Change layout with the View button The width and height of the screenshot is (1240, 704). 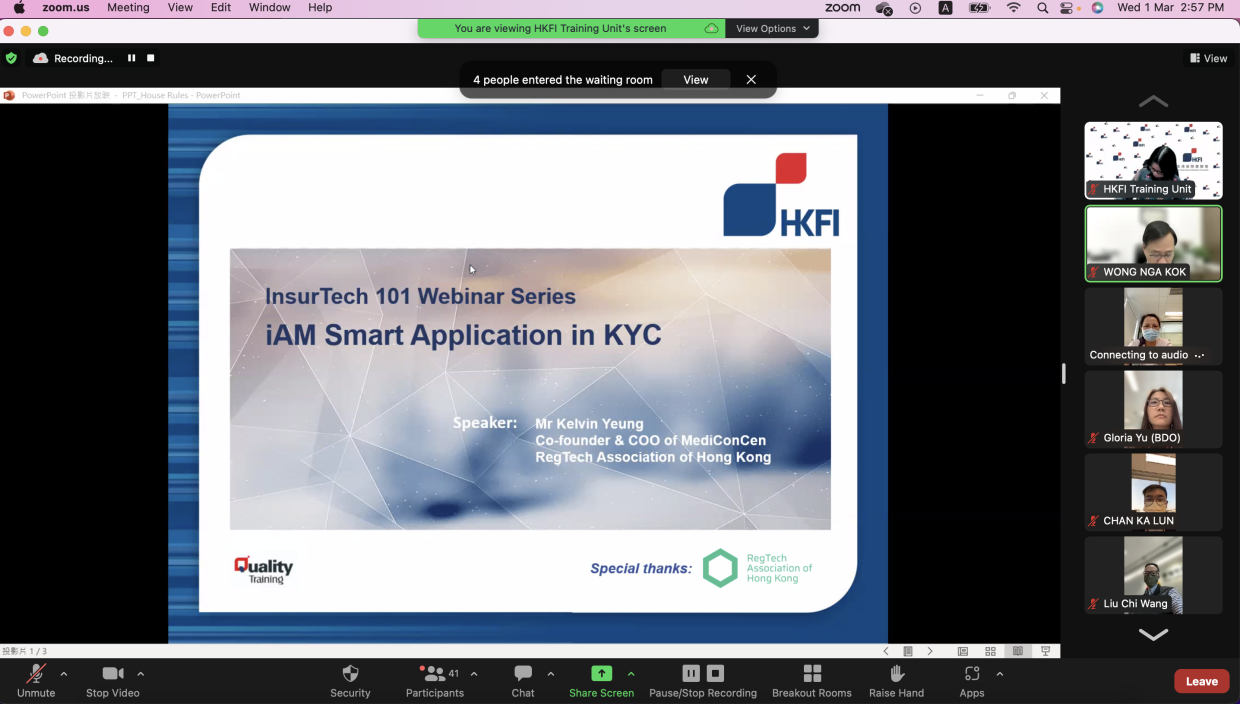click(1209, 58)
